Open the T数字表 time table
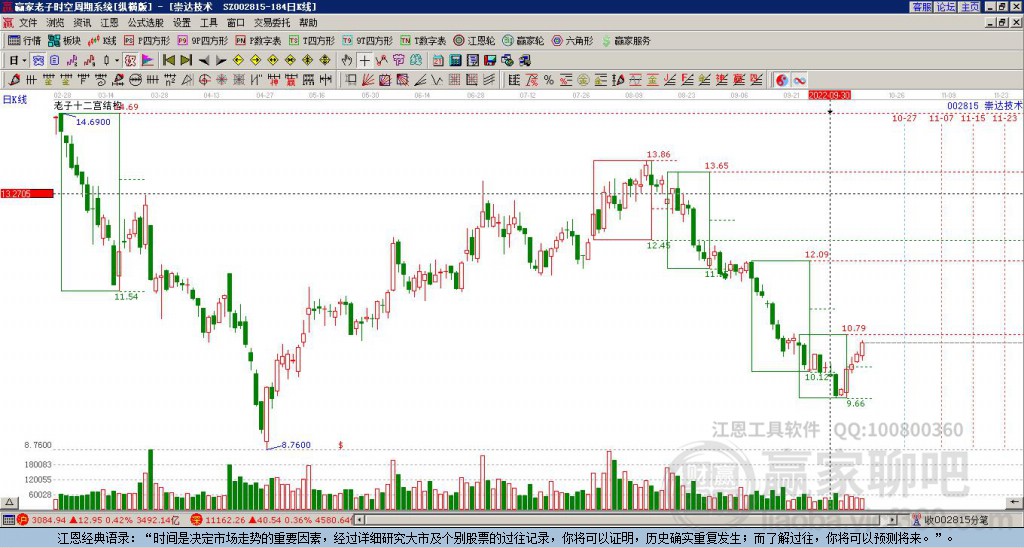Image resolution: width=1024 pixels, height=548 pixels. [423, 40]
